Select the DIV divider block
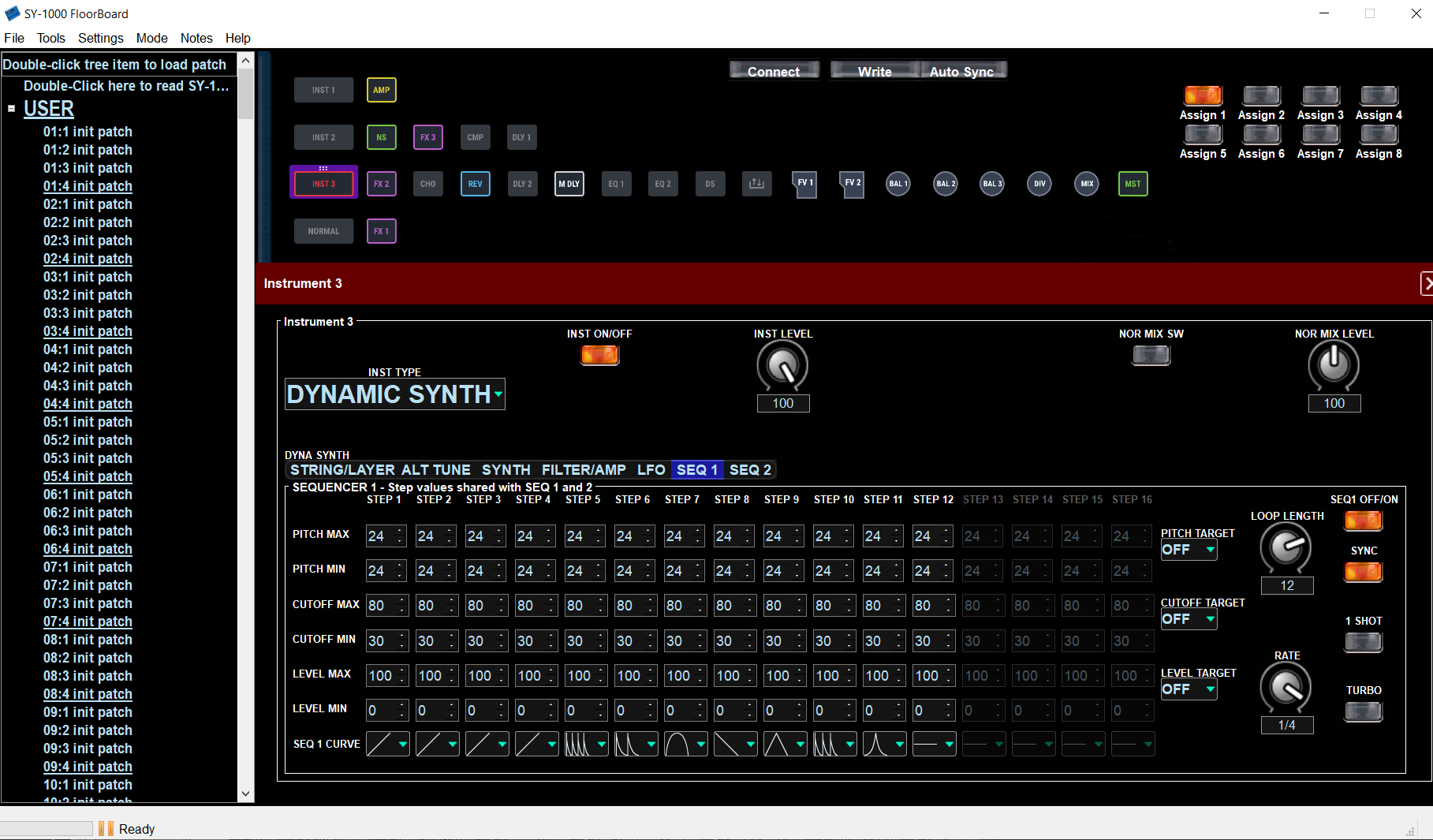This screenshot has height=840, width=1433. click(1039, 184)
